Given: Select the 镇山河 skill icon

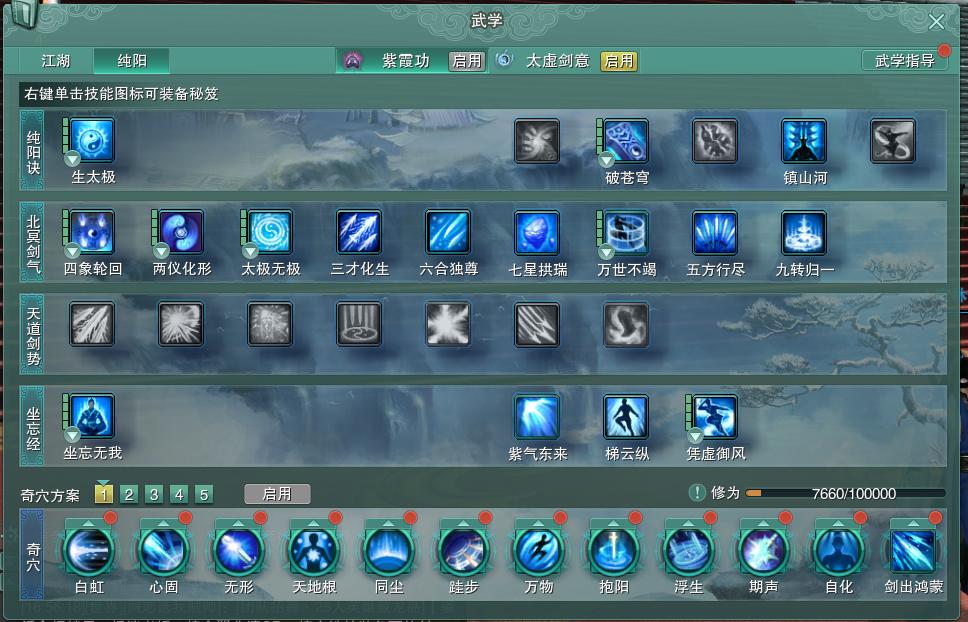Looking at the screenshot, I should point(803,141).
